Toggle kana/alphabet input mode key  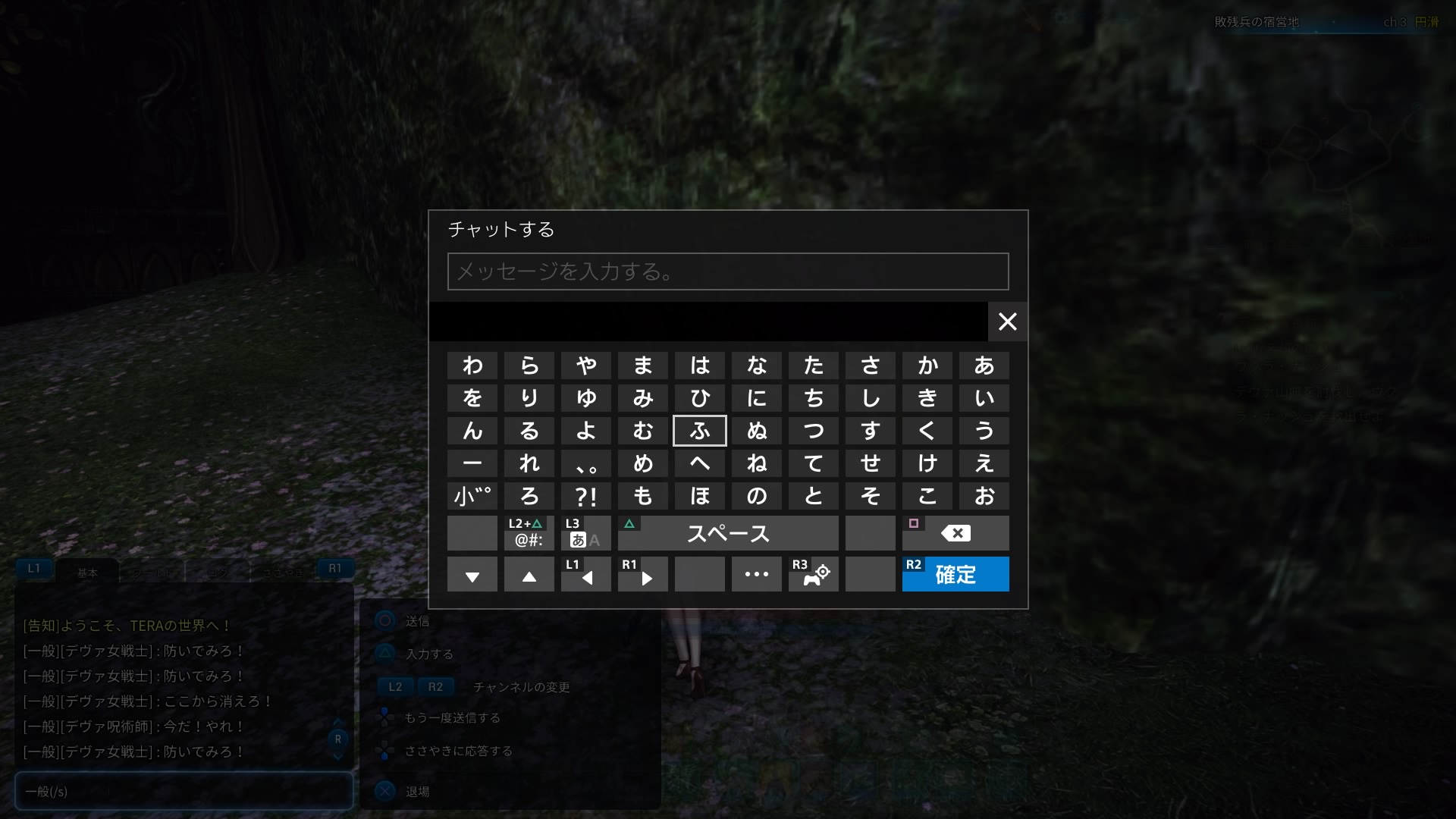click(586, 533)
